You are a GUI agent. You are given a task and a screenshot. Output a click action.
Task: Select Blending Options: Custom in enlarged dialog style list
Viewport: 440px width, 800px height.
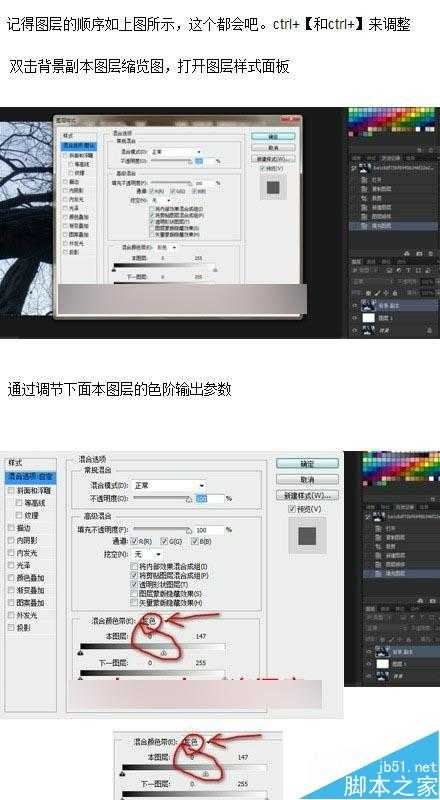[x=31, y=478]
